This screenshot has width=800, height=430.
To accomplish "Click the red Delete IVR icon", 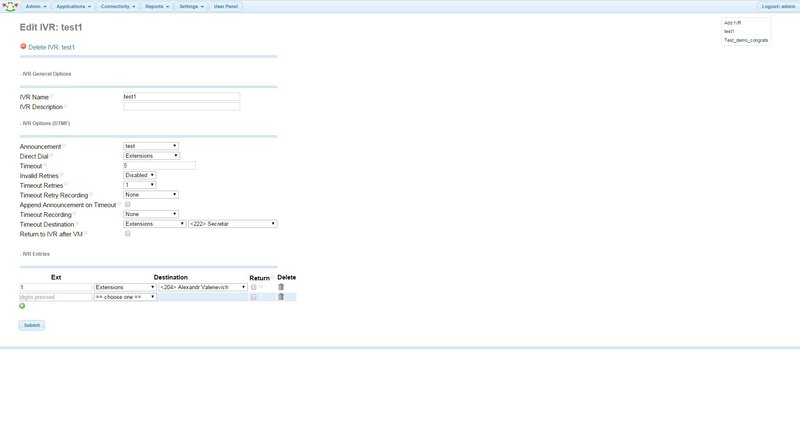I will pyautogui.click(x=23, y=47).
